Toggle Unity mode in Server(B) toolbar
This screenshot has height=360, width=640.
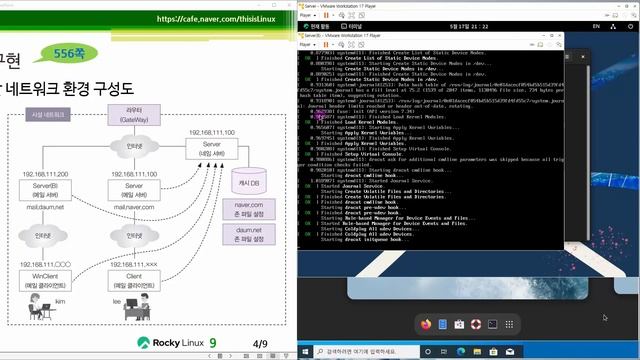click(x=362, y=44)
